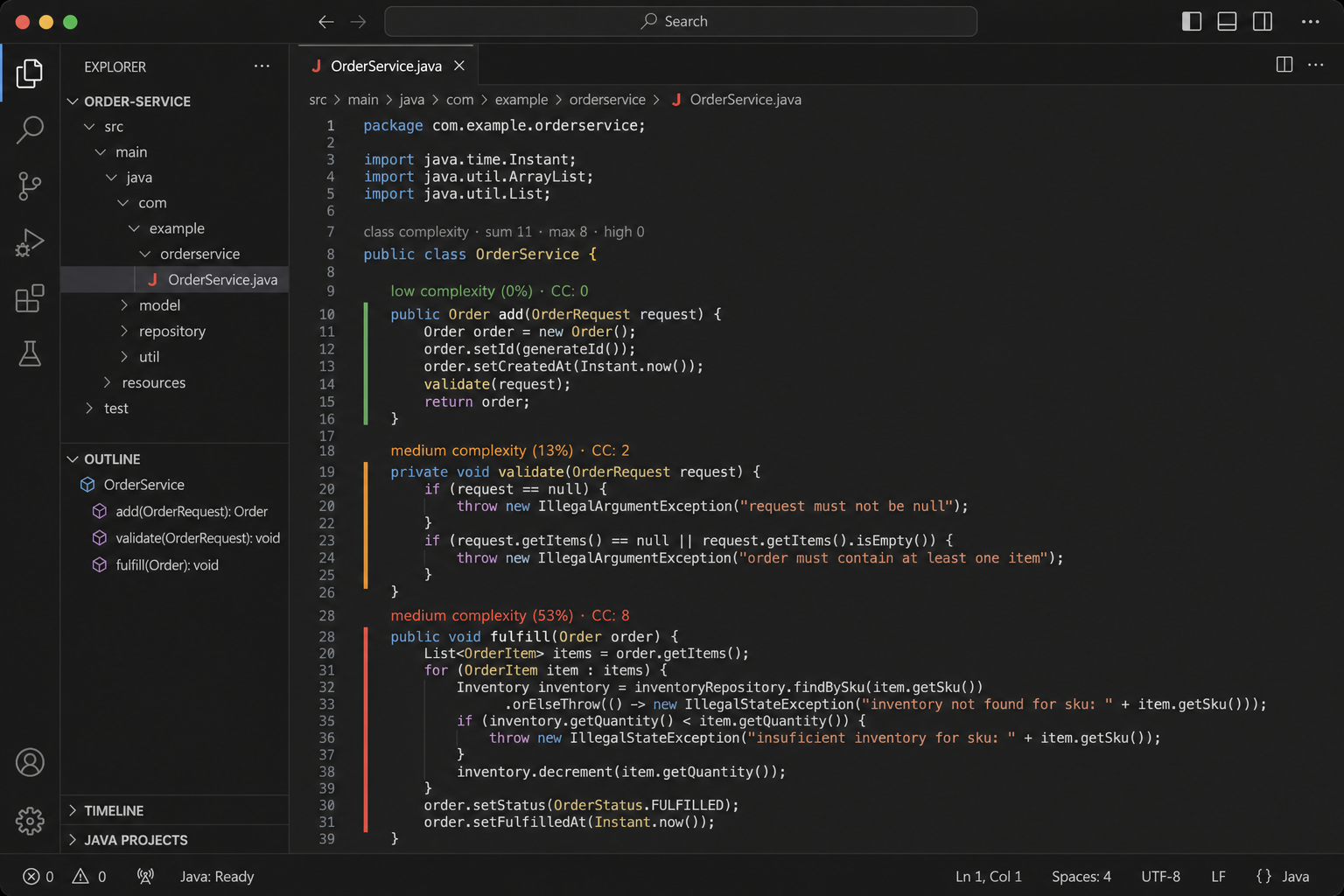
Task: Toggle the bottom panel layout icon
Action: tap(1227, 21)
